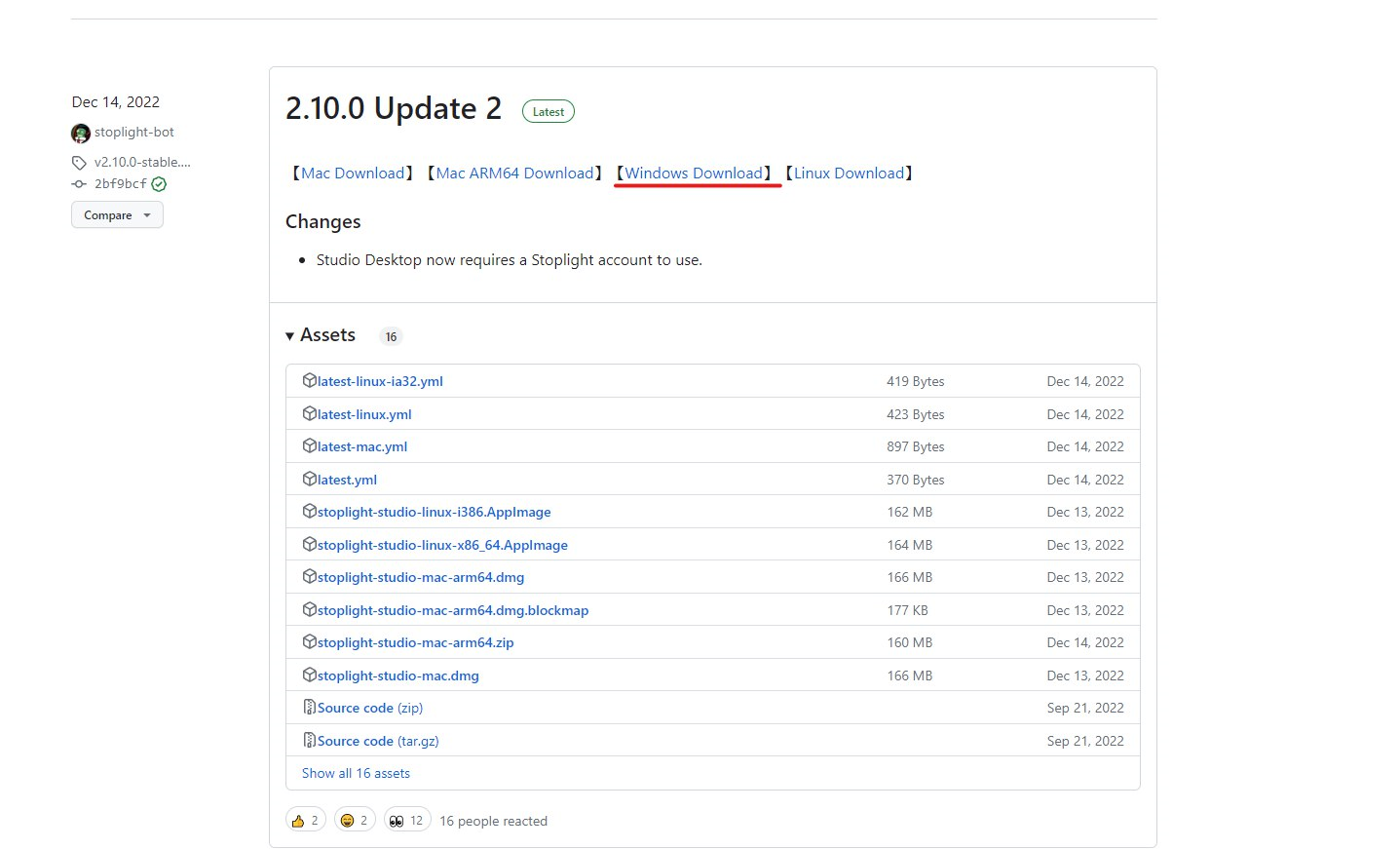Click the '370 Bytes' size value

click(x=916, y=480)
